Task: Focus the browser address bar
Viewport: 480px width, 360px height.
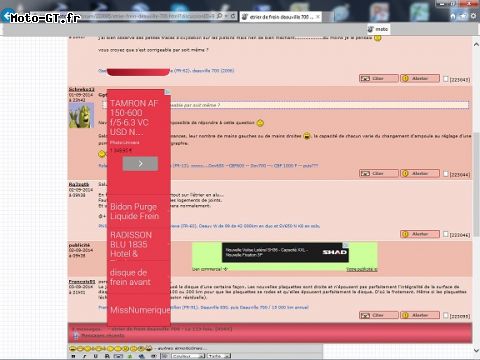Action: pos(133,16)
